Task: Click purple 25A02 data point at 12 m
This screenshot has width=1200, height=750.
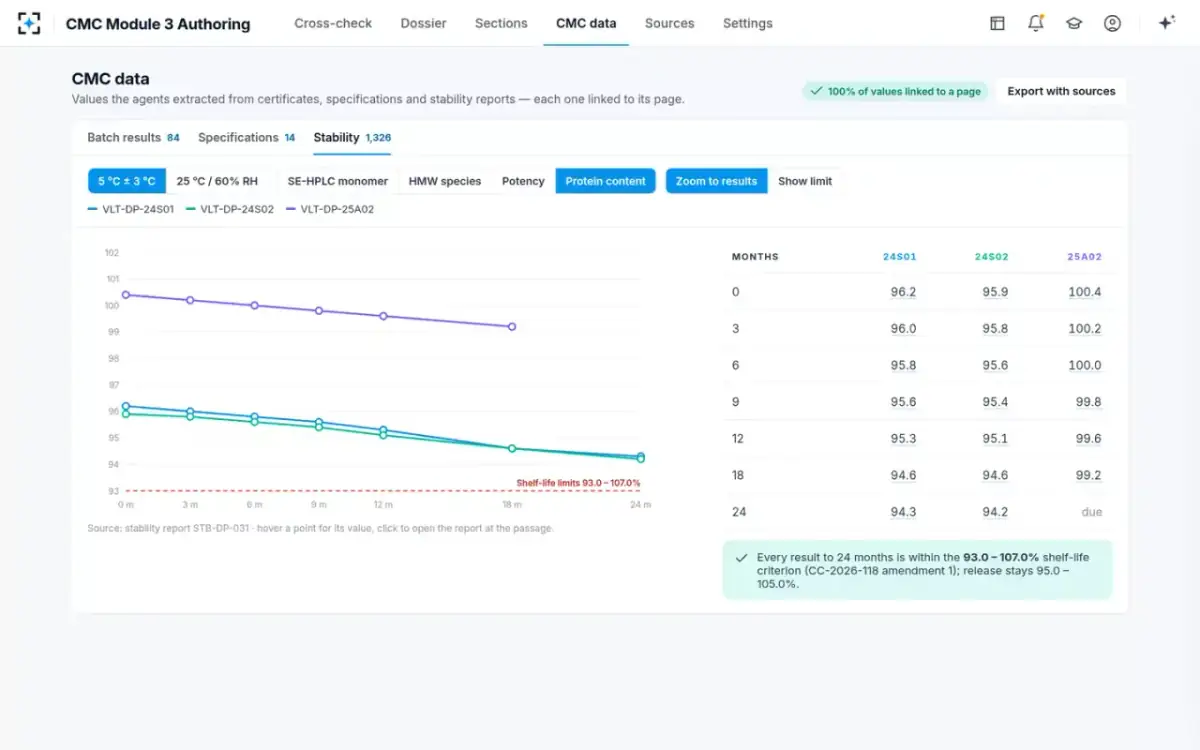Action: click(383, 316)
